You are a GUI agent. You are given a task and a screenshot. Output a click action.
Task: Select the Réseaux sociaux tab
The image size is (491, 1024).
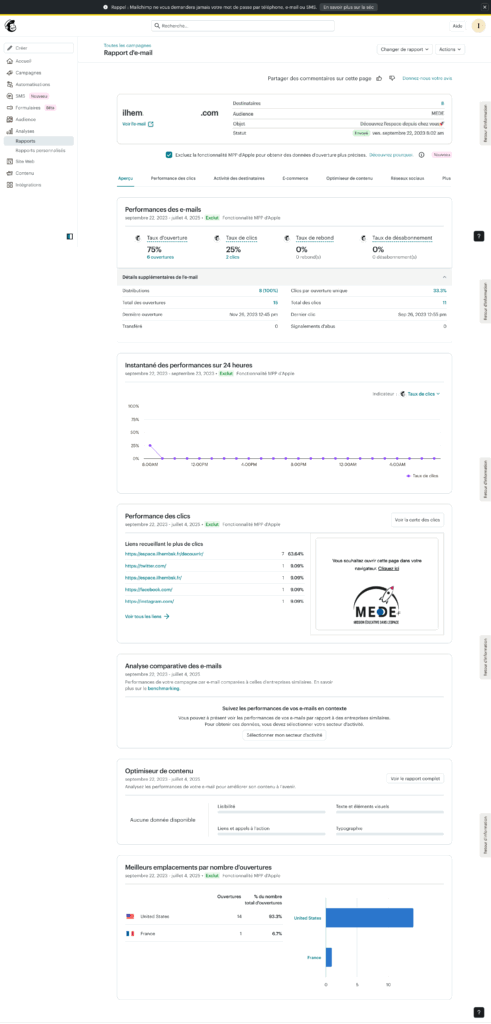(407, 178)
